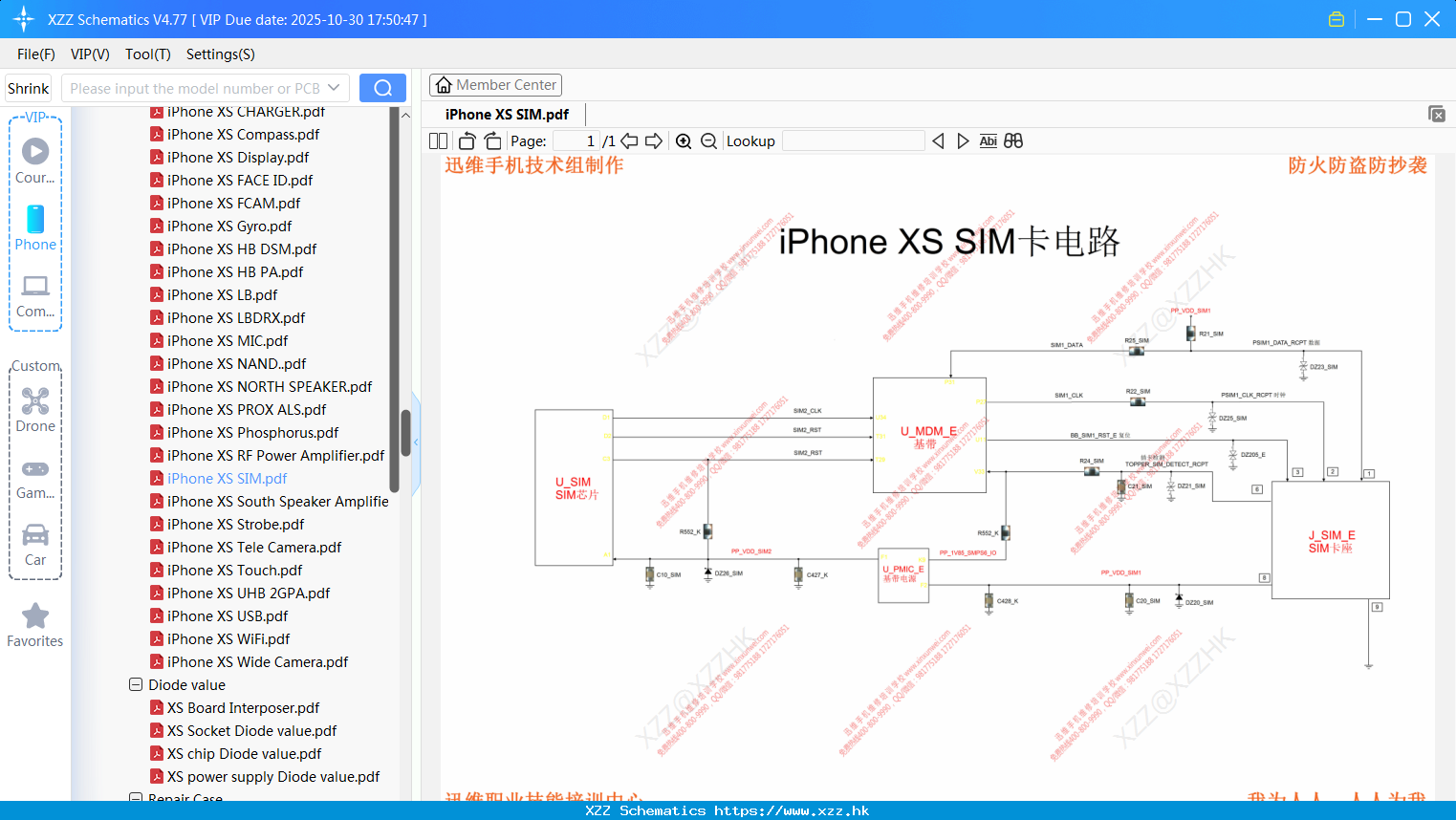Screen dimensions: 1456x820
Task: Click the file tree vertical scrollbar thumb
Action: click(405, 433)
